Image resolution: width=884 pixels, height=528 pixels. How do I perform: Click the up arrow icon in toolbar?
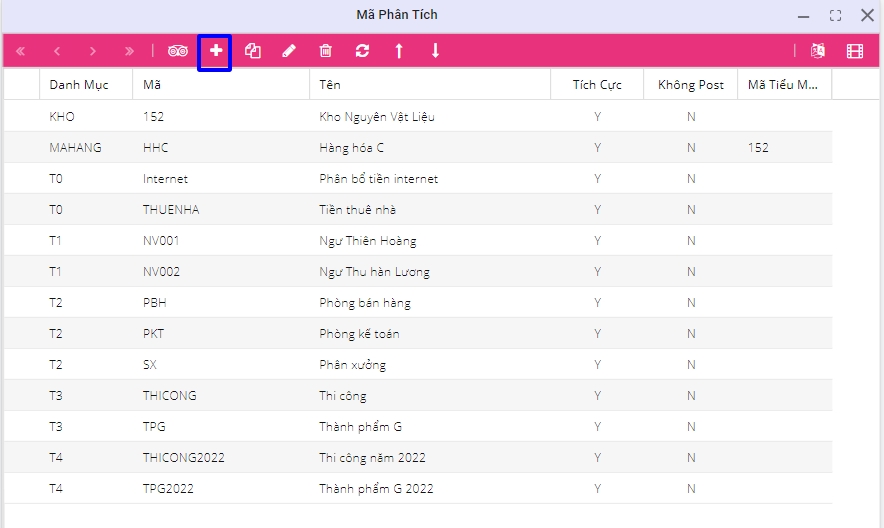click(x=399, y=51)
